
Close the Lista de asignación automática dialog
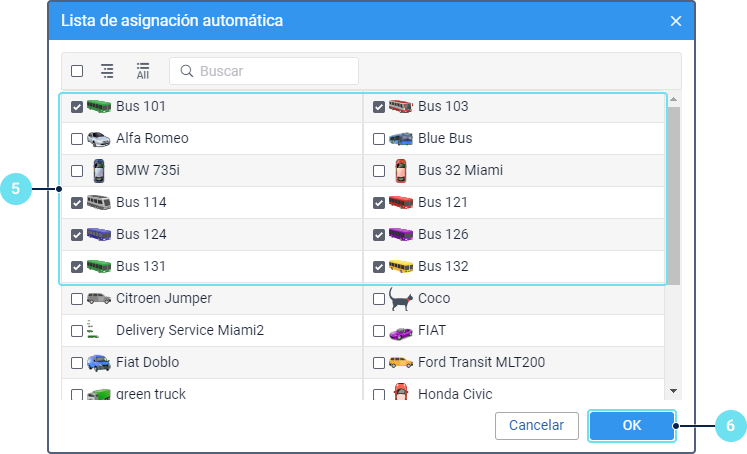pyautogui.click(x=676, y=20)
